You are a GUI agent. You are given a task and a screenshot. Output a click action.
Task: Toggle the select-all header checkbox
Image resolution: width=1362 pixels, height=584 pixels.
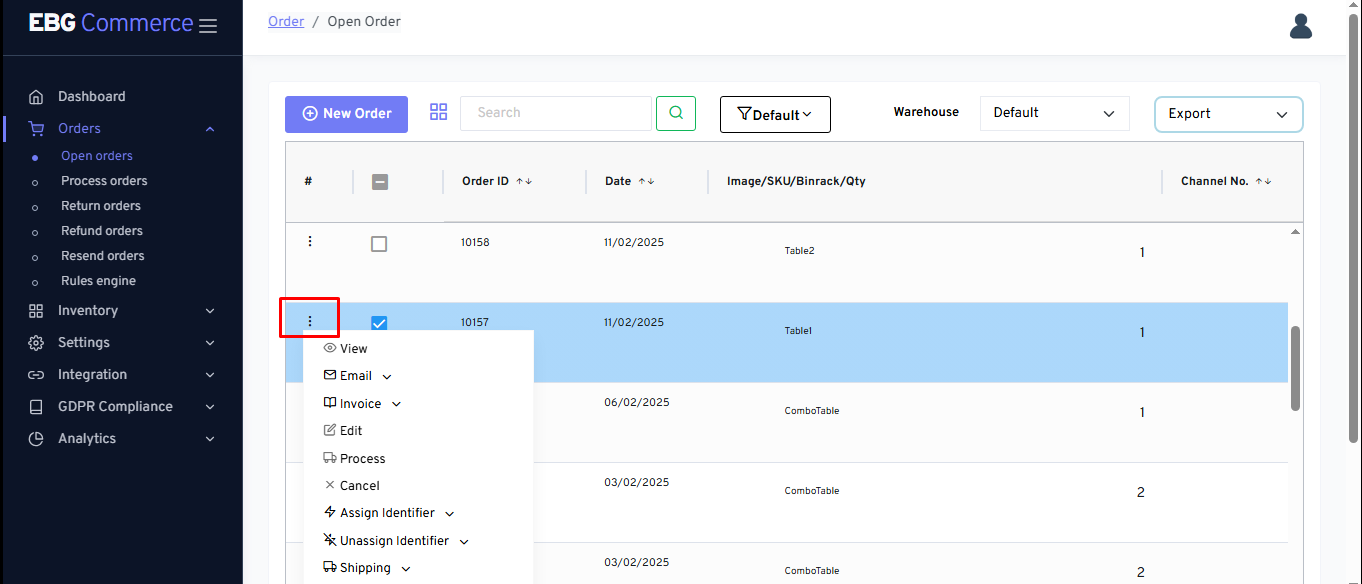tap(380, 182)
